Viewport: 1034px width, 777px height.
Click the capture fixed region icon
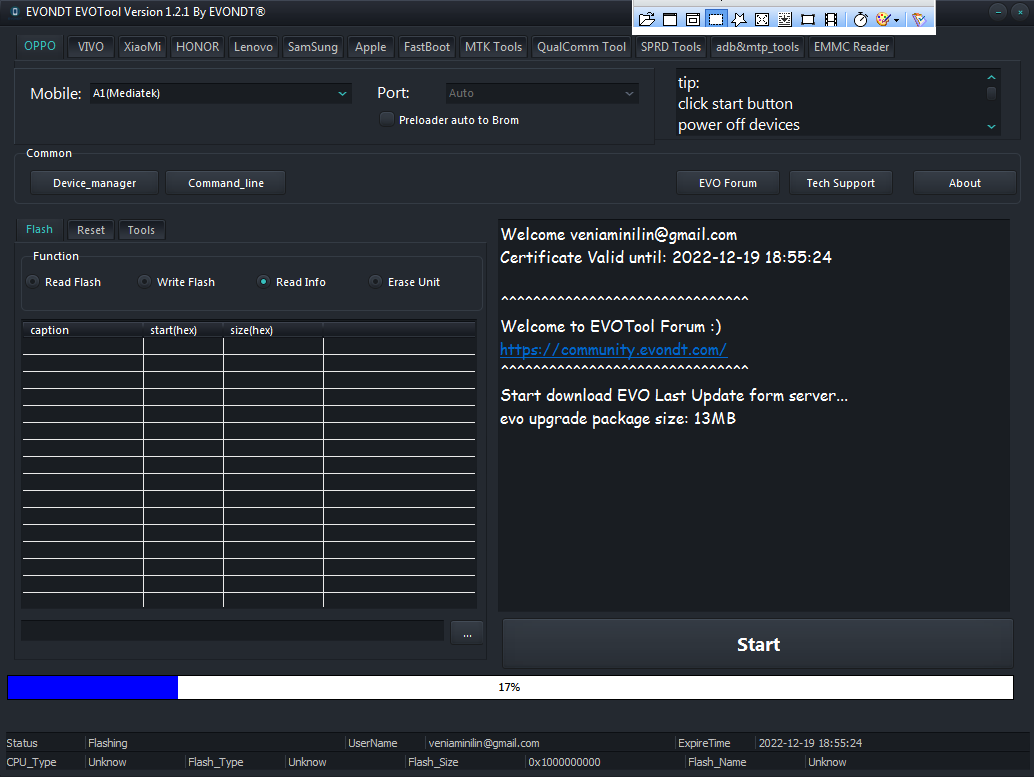tap(808, 19)
